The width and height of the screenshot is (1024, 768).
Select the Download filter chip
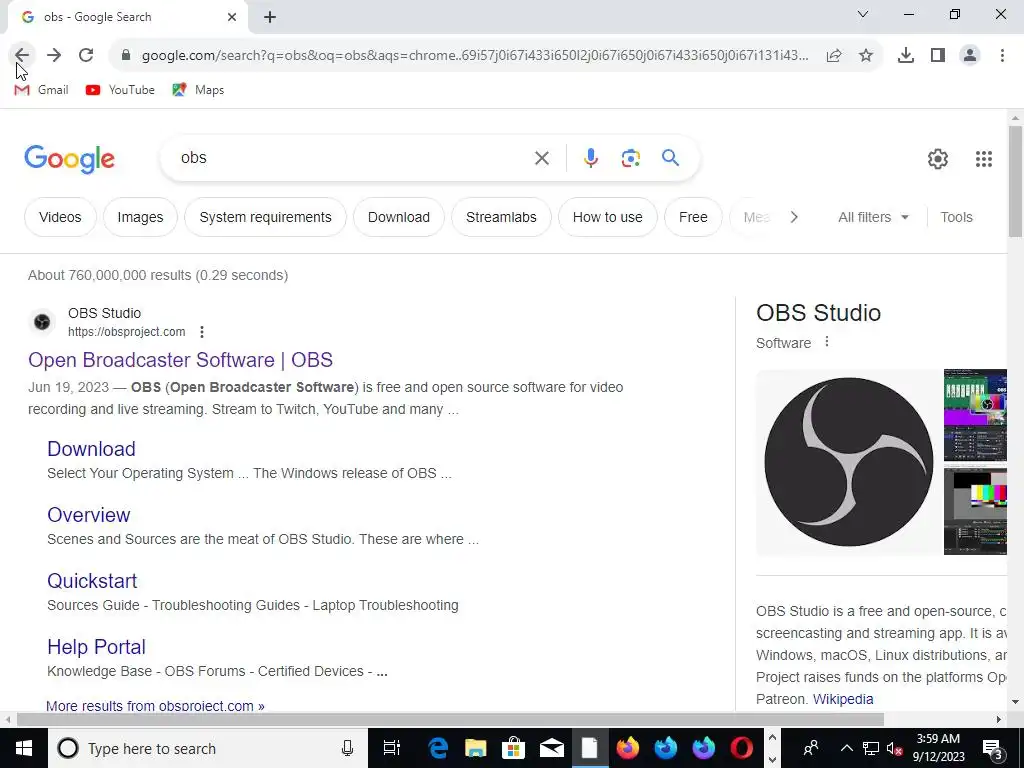click(x=399, y=217)
